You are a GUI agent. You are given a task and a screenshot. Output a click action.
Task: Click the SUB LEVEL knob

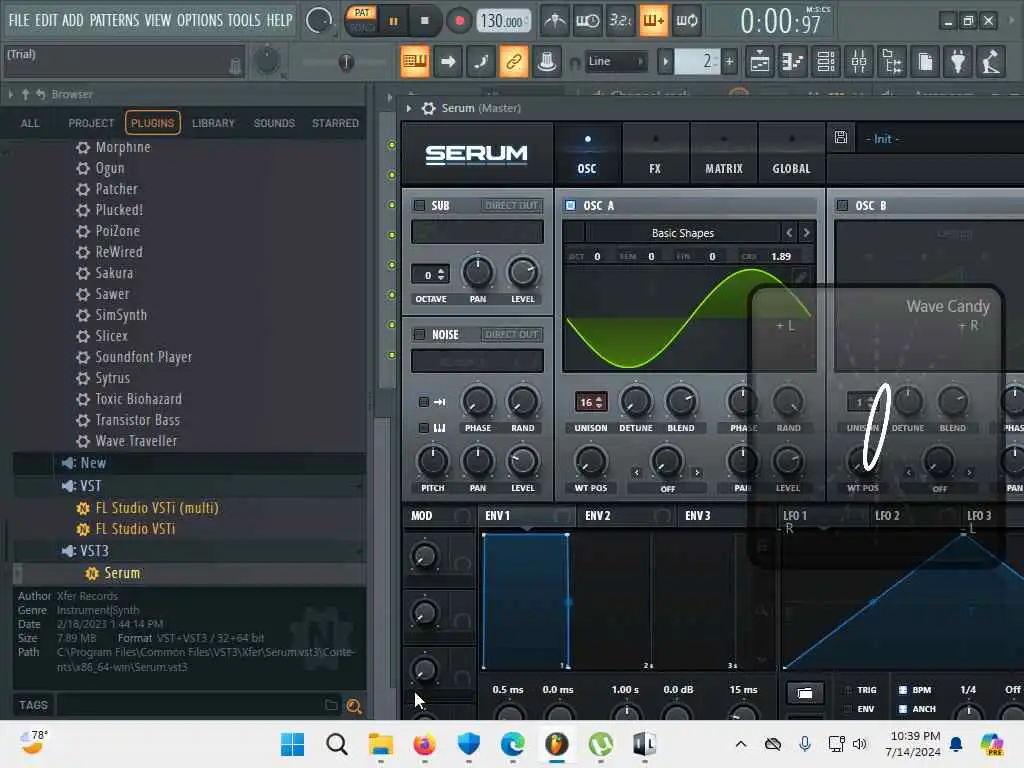pos(522,272)
